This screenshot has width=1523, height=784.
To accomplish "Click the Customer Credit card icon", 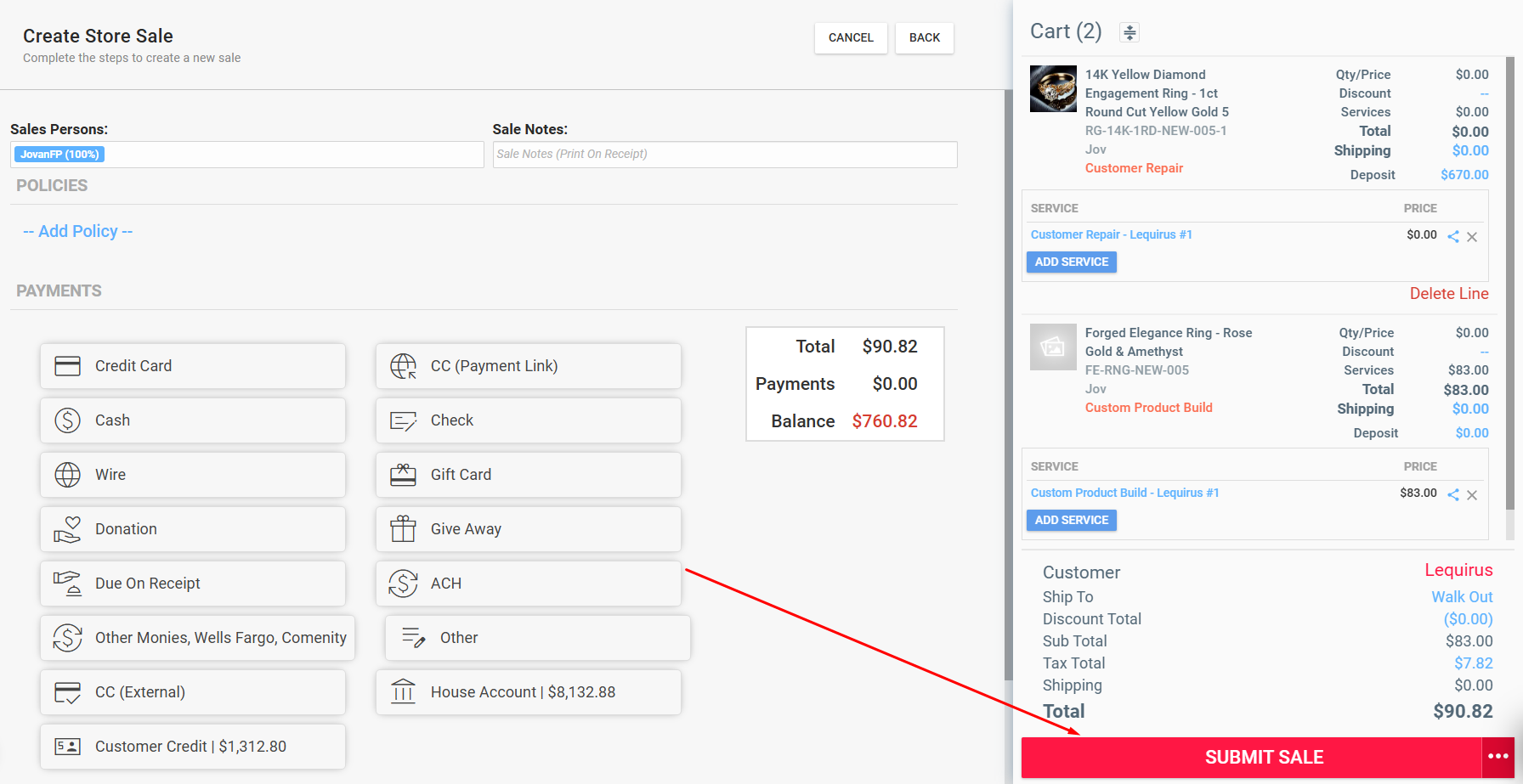I will point(67,747).
